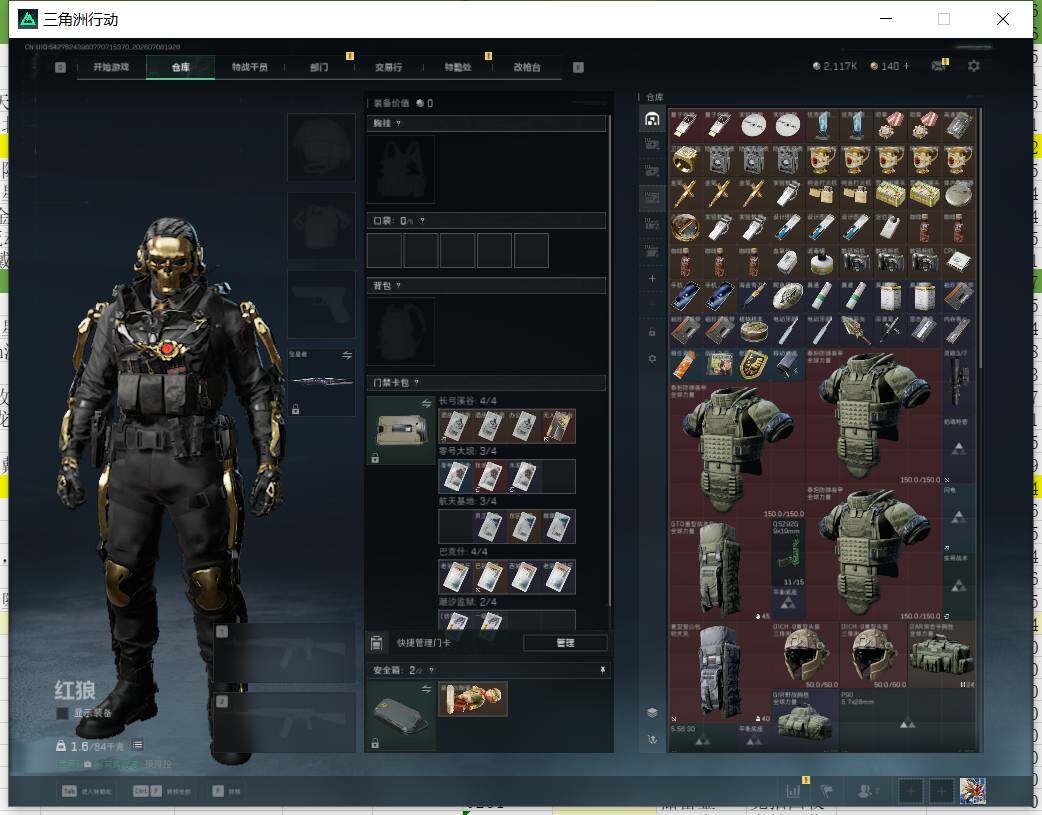
Task: Open the settings gear icon
Action: pyautogui.click(x=973, y=66)
